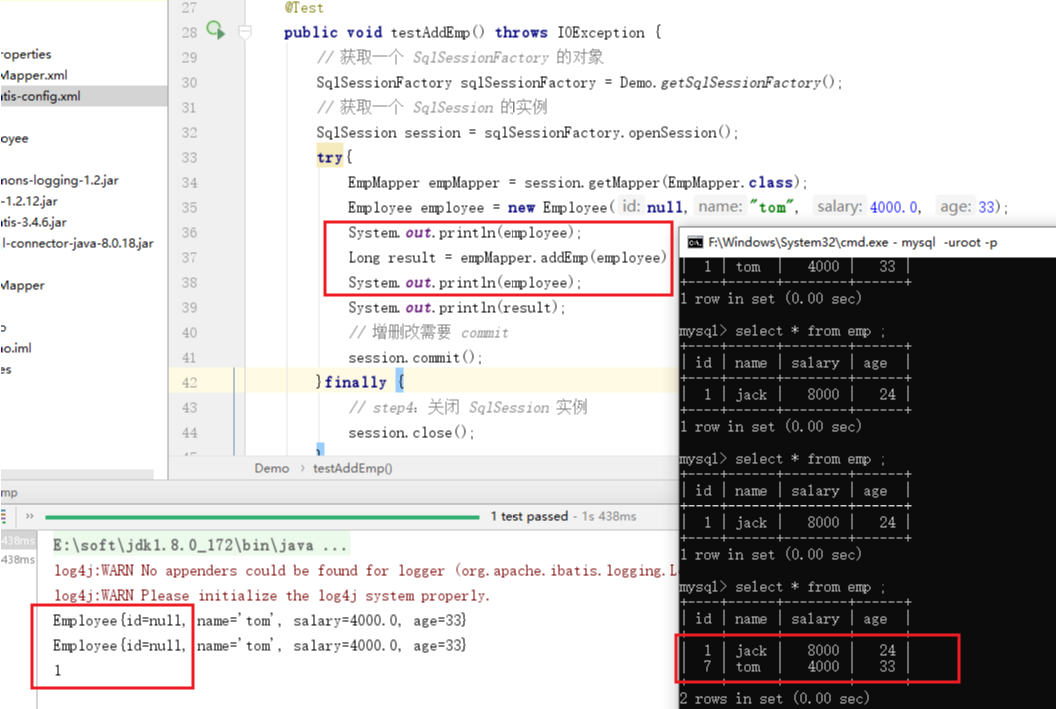Click highlighted 438ms test tree row
This screenshot has height=709, width=1056.
click(x=18, y=541)
